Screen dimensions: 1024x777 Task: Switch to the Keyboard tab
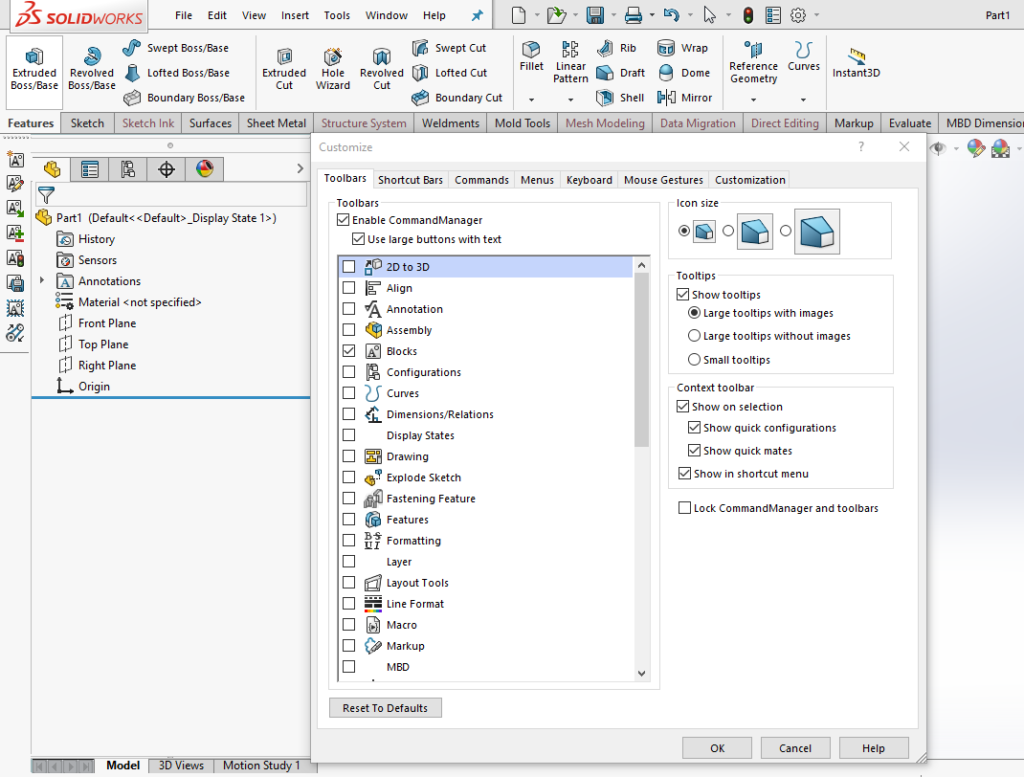tap(589, 180)
